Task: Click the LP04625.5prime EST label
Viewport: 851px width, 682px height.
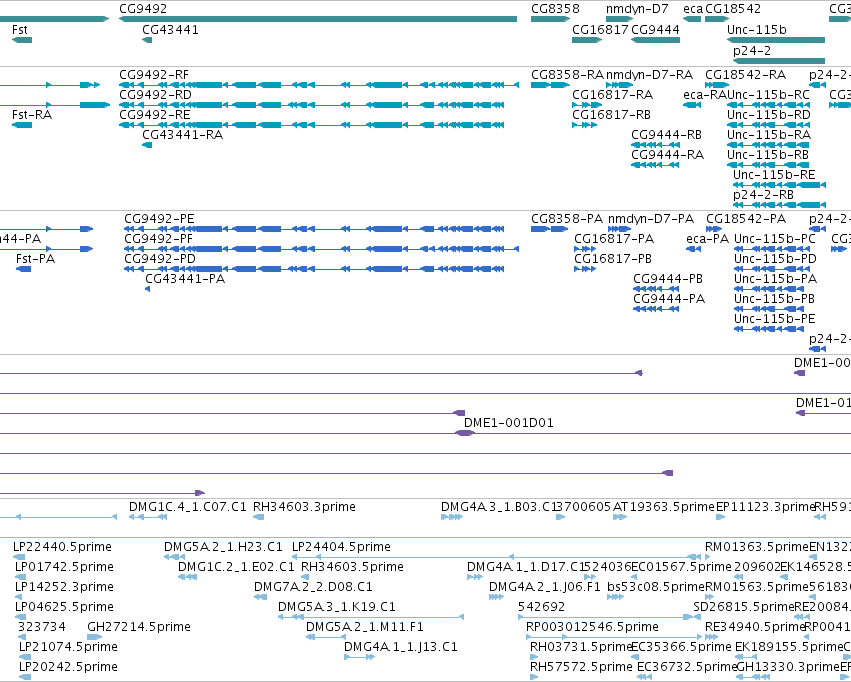Action: (x=65, y=607)
